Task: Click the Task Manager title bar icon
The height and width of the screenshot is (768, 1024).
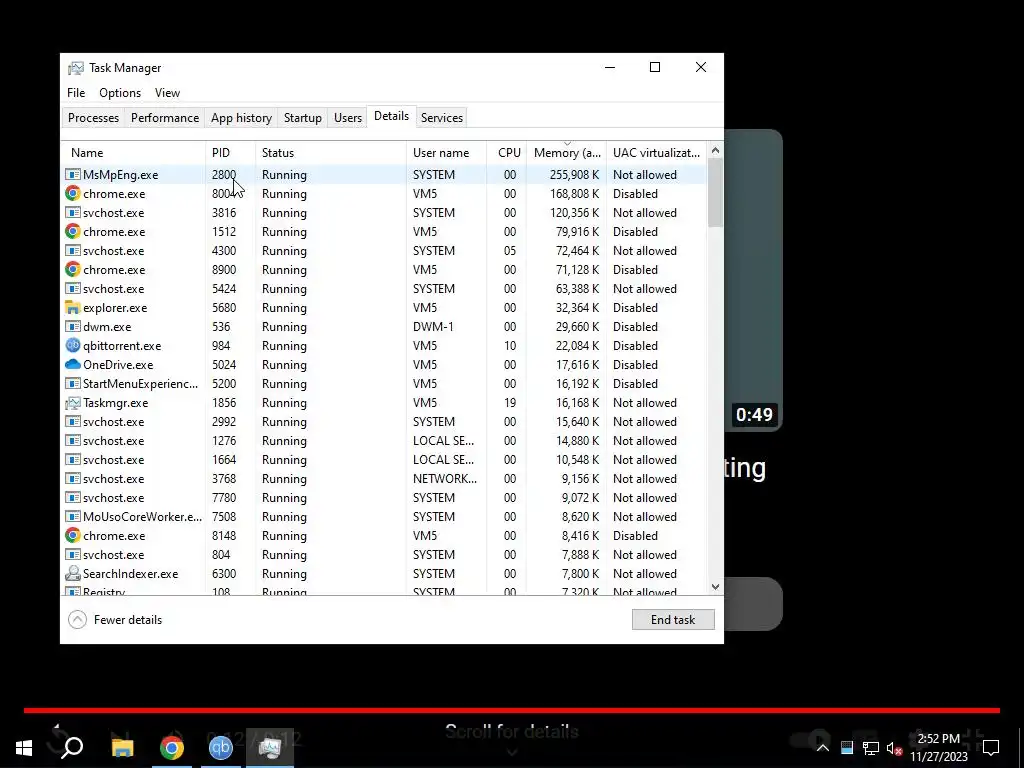Action: click(76, 68)
